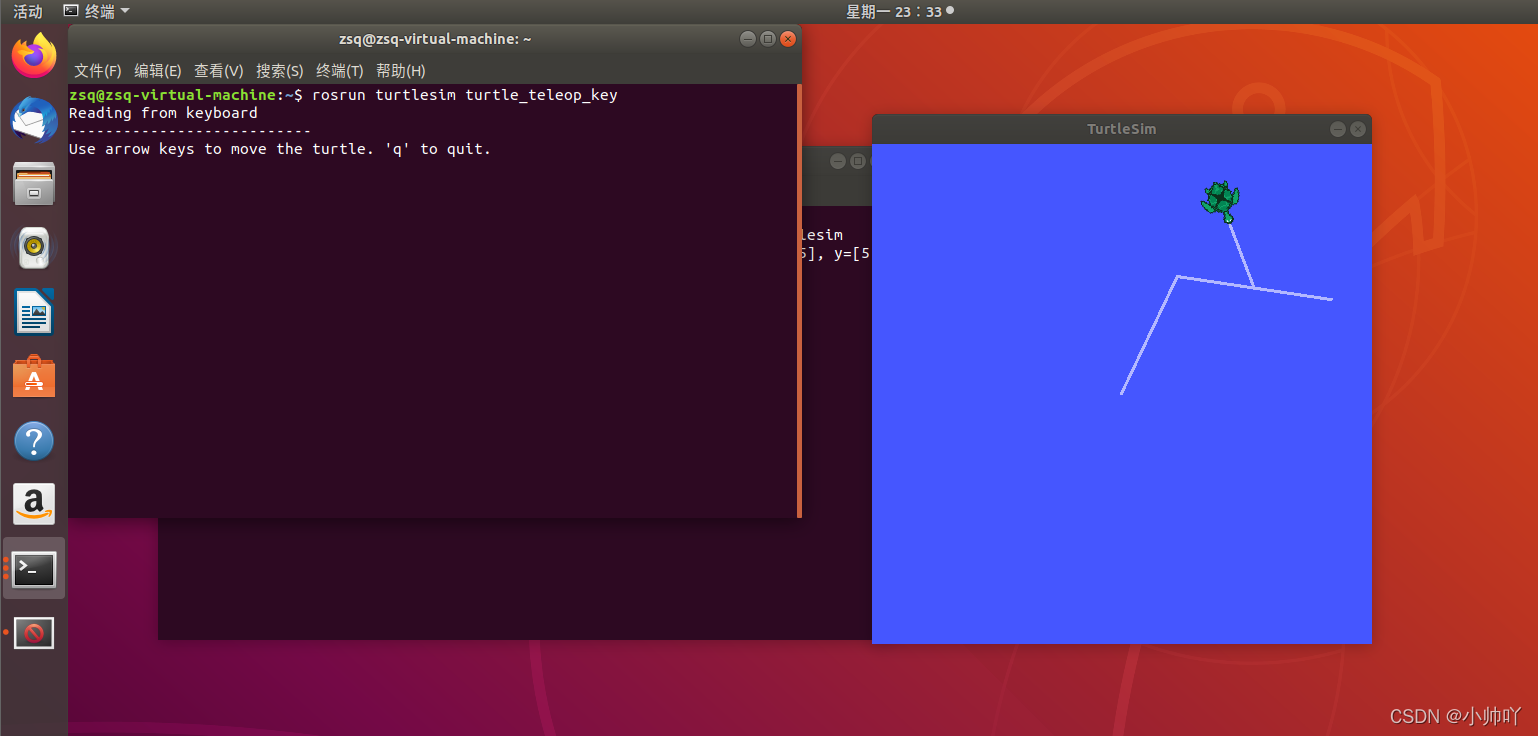Image resolution: width=1538 pixels, height=736 pixels.
Task: Open the 搜索(S) terminal menu
Action: click(x=279, y=71)
